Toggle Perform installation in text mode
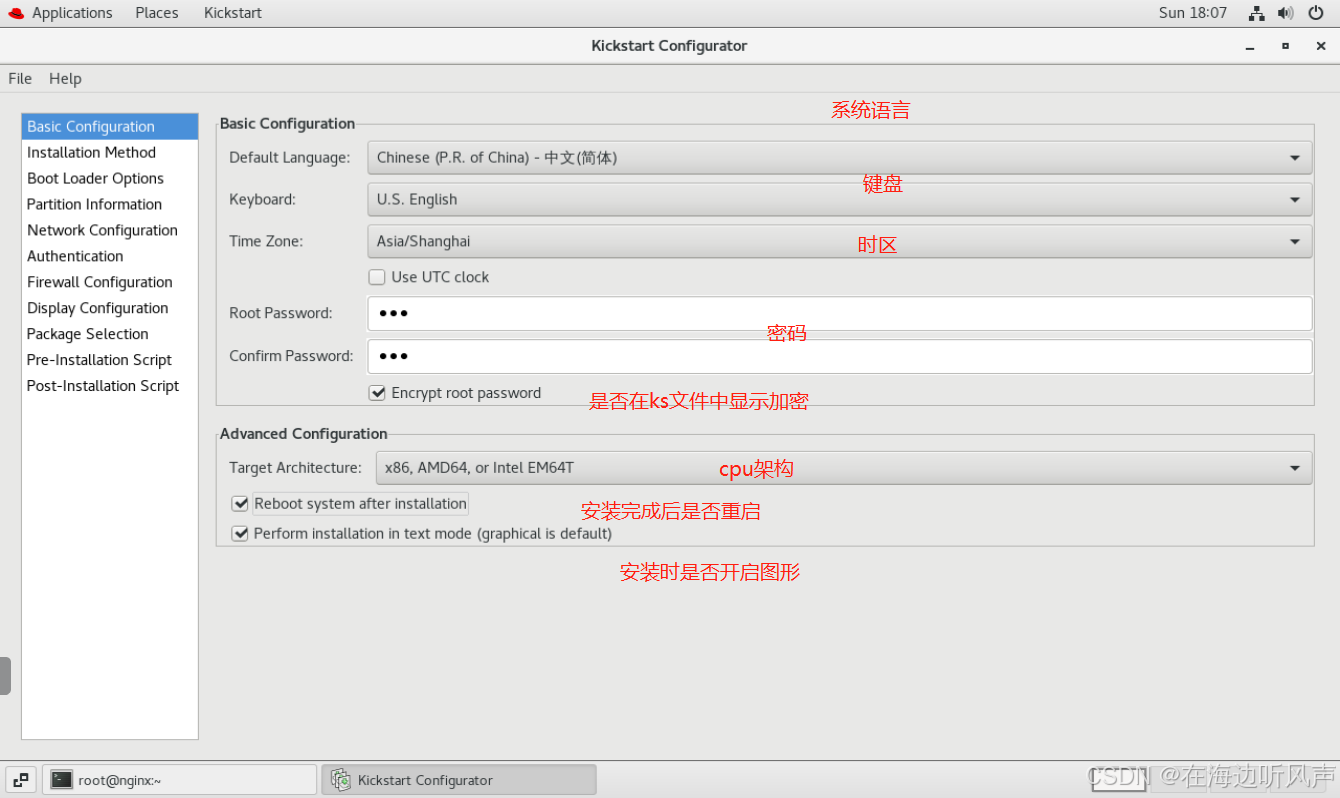1340x798 pixels. (240, 534)
